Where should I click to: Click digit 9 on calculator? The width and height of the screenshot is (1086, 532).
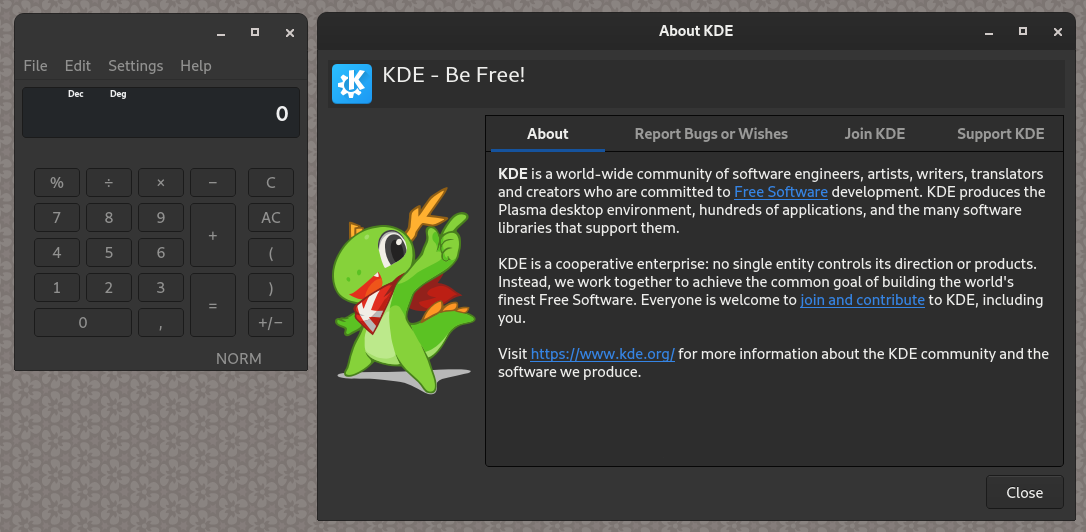(x=161, y=218)
